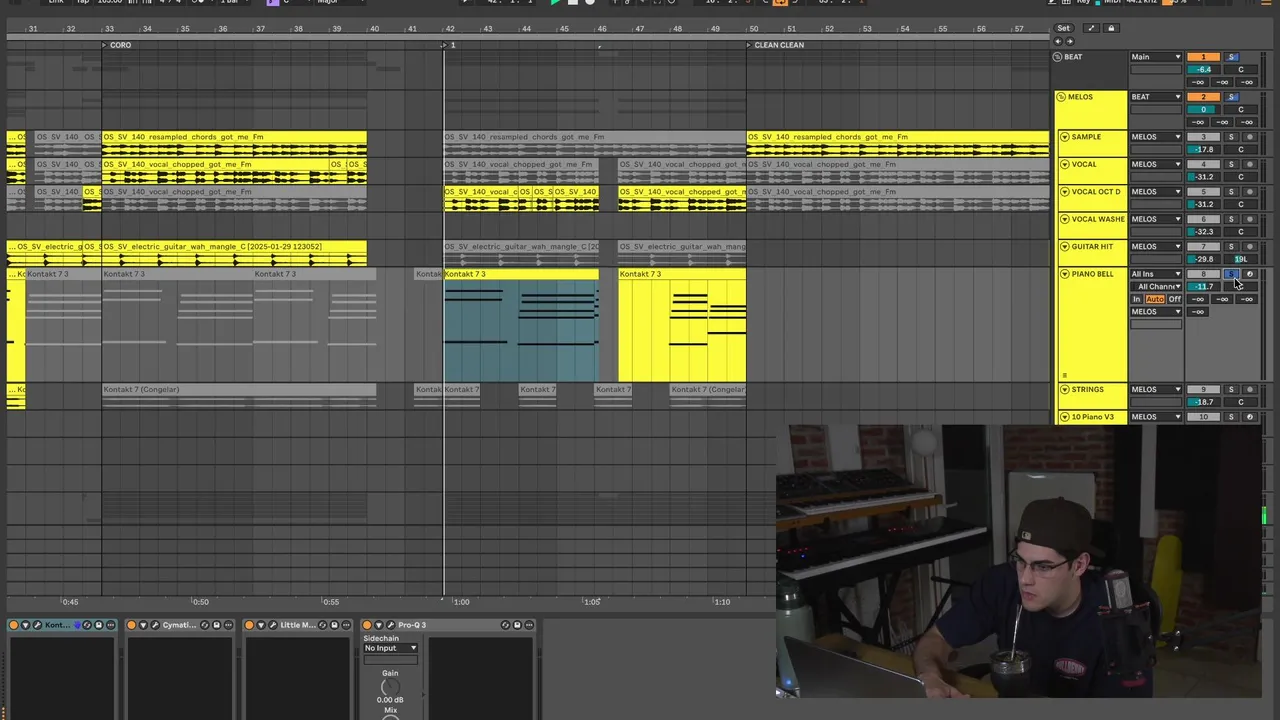Image resolution: width=1280 pixels, height=720 pixels.
Task: Open Pro-Q 3 Sidechain No Input dropdown
Action: [x=390, y=648]
